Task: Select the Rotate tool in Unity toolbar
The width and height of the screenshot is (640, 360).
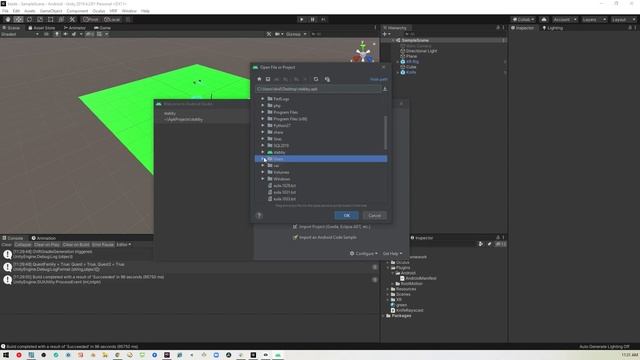Action: (29, 20)
